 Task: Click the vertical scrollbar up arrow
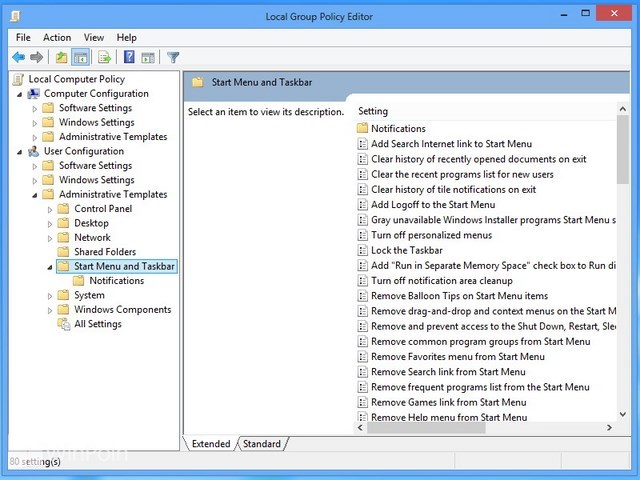(622, 109)
